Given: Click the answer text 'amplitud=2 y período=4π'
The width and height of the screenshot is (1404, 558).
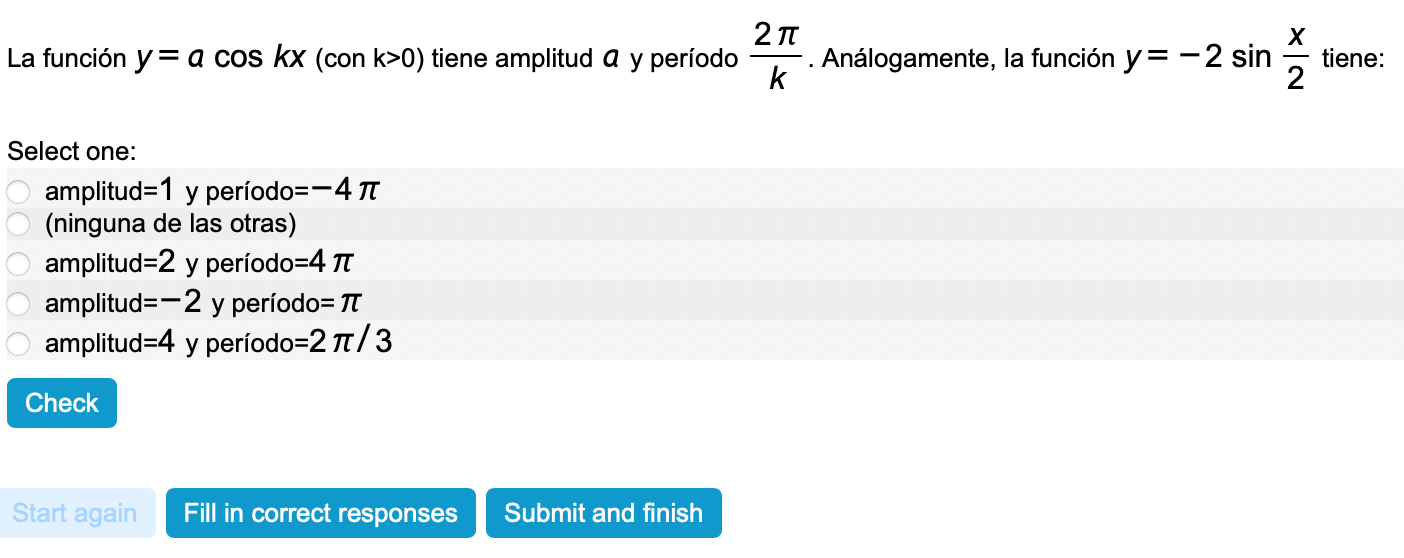Looking at the screenshot, I should (200, 264).
